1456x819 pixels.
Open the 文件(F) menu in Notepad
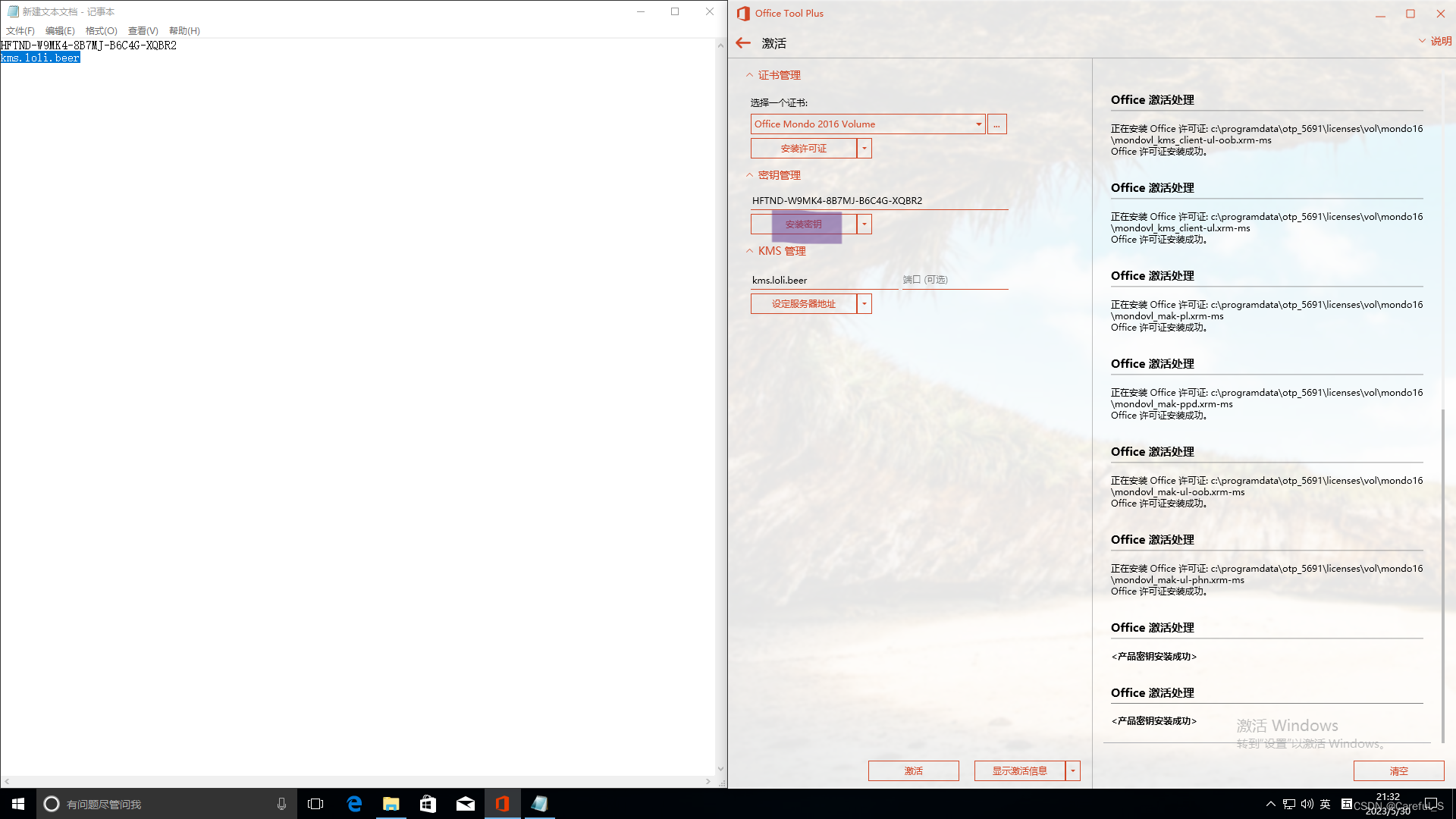point(20,31)
